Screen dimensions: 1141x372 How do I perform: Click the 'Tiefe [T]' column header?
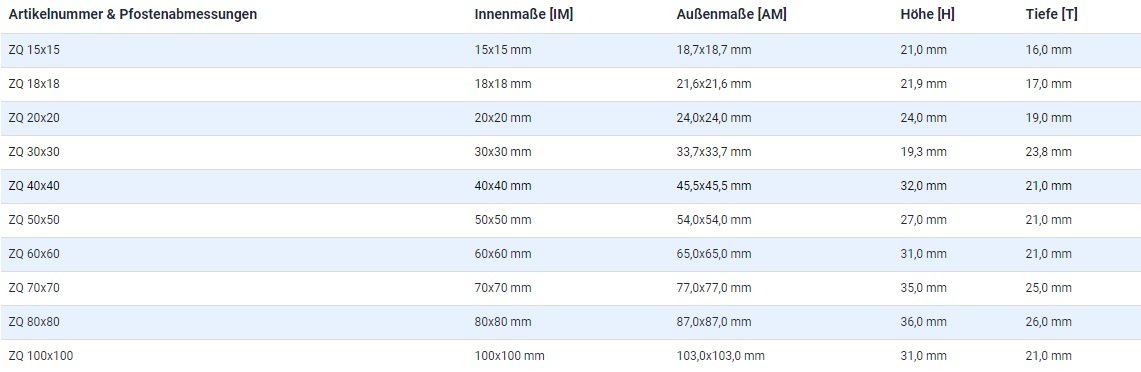[x=1051, y=15]
